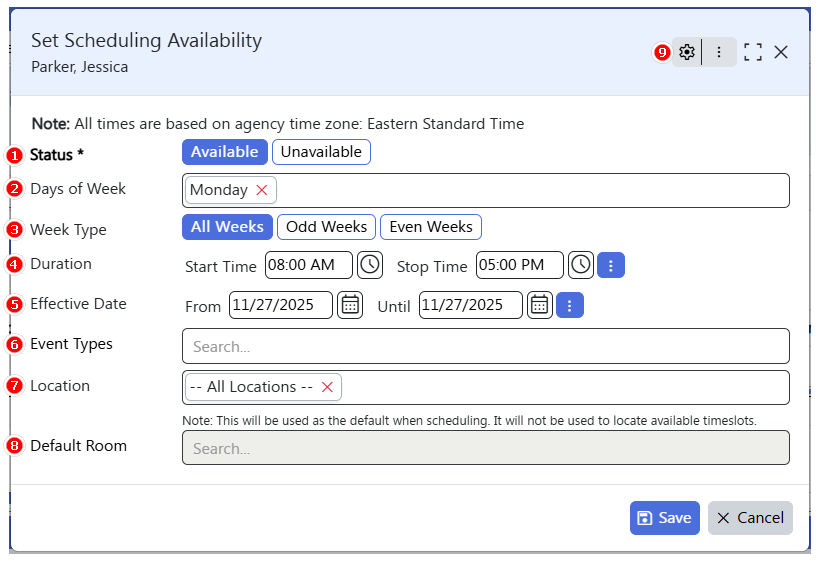The height and width of the screenshot is (563, 819).
Task: Click the agency time zone note text
Action: click(278, 124)
